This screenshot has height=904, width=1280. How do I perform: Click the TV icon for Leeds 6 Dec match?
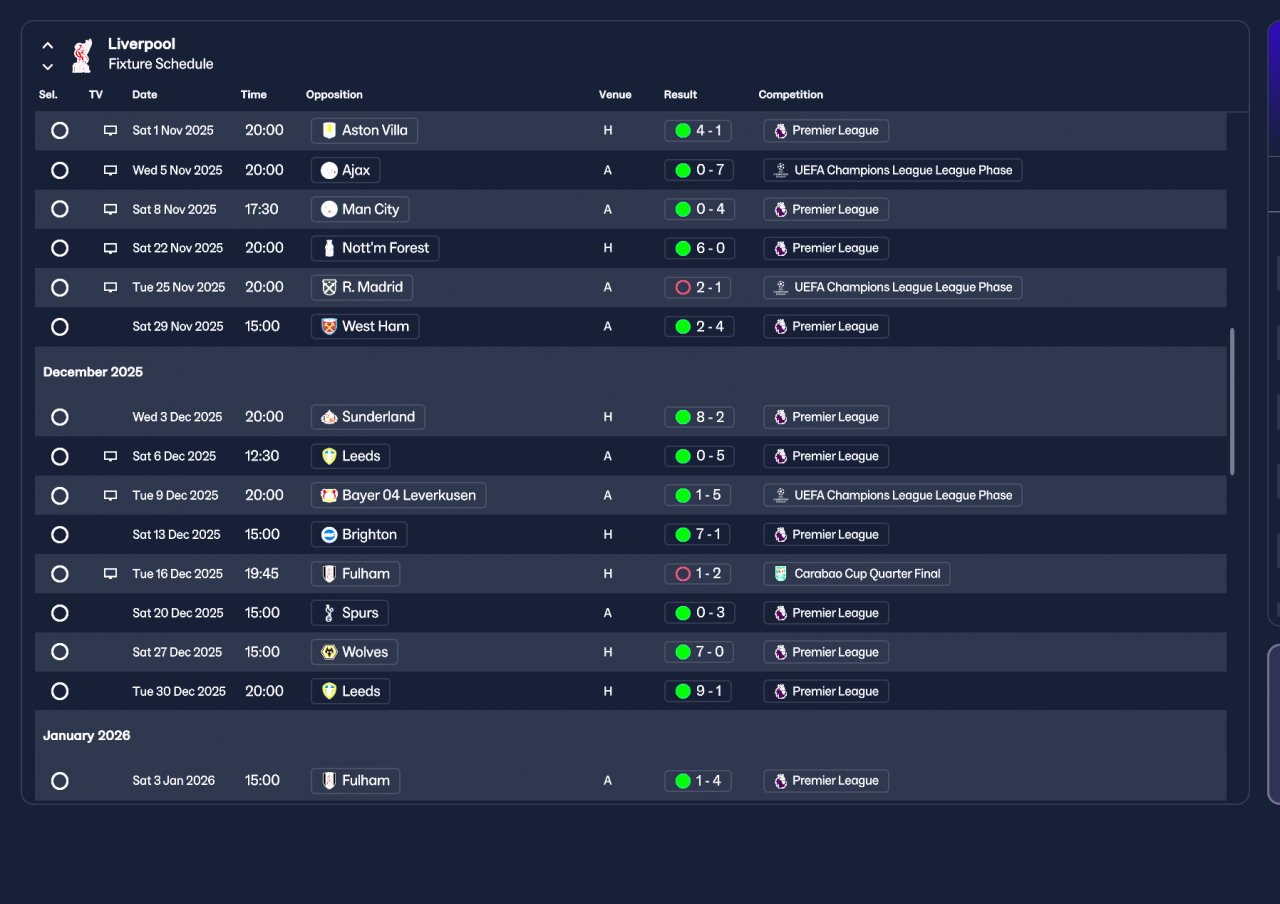click(x=110, y=457)
